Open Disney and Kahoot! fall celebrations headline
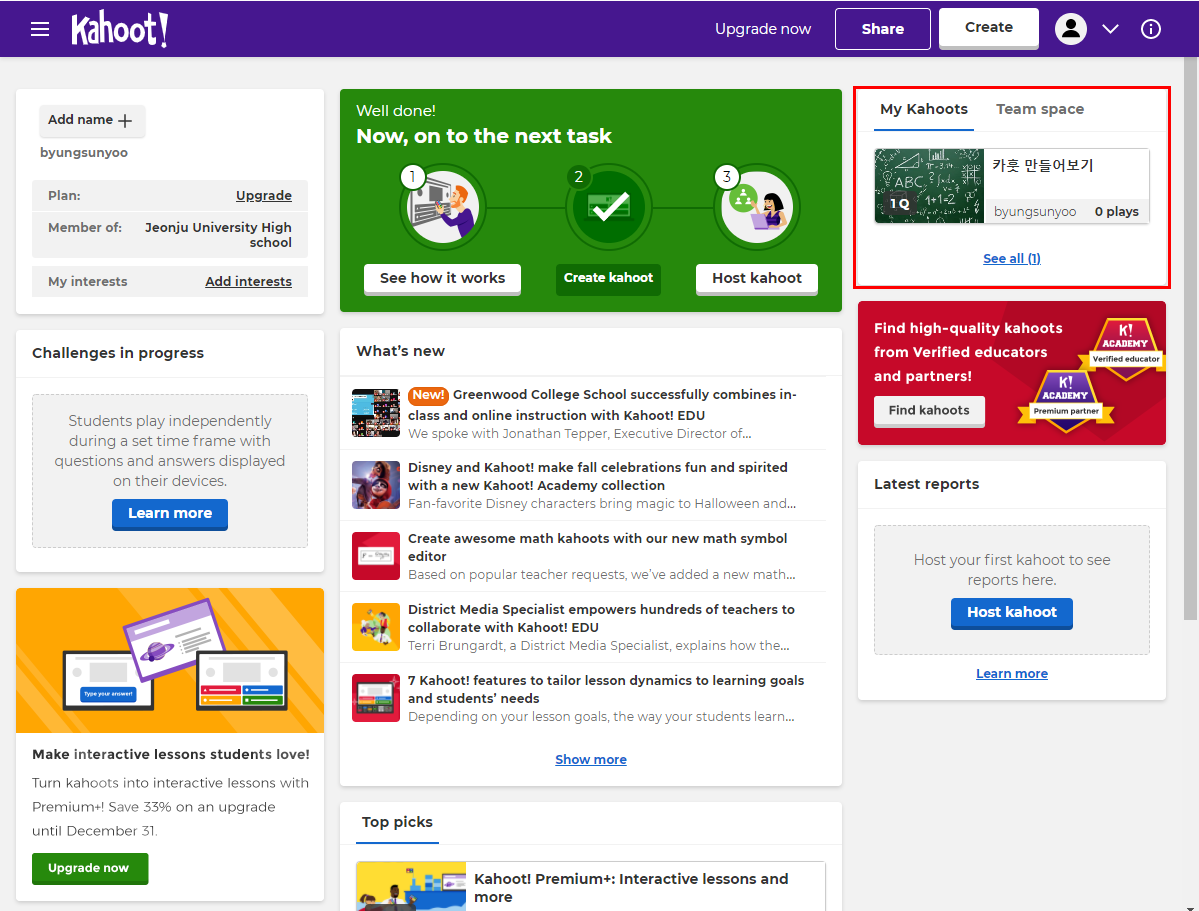Viewport: 1199px width, 911px height. (598, 476)
